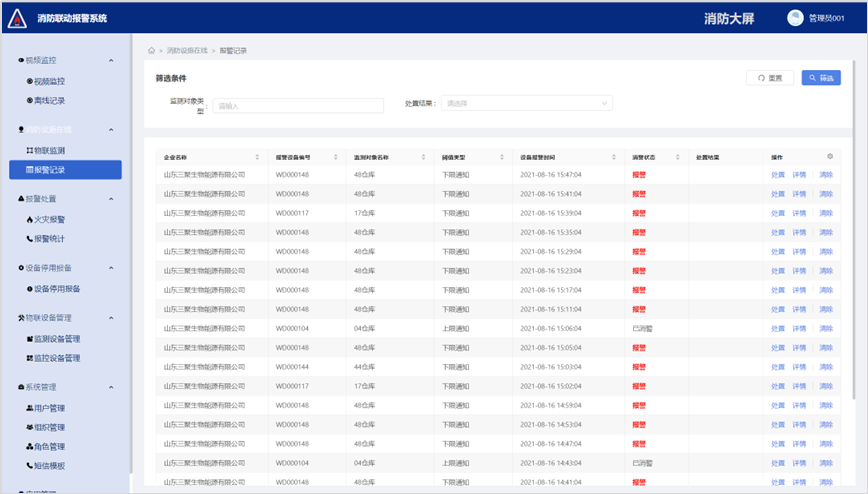Click 详情 for the 14:43:04 record

click(799, 463)
